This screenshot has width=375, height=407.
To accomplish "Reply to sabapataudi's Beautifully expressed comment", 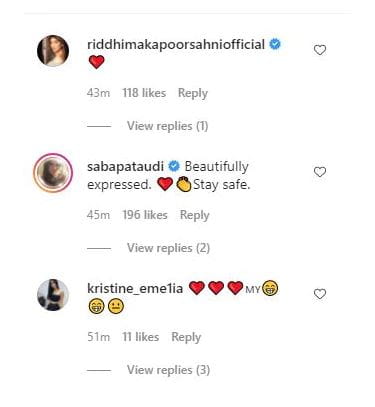I will tap(195, 215).
